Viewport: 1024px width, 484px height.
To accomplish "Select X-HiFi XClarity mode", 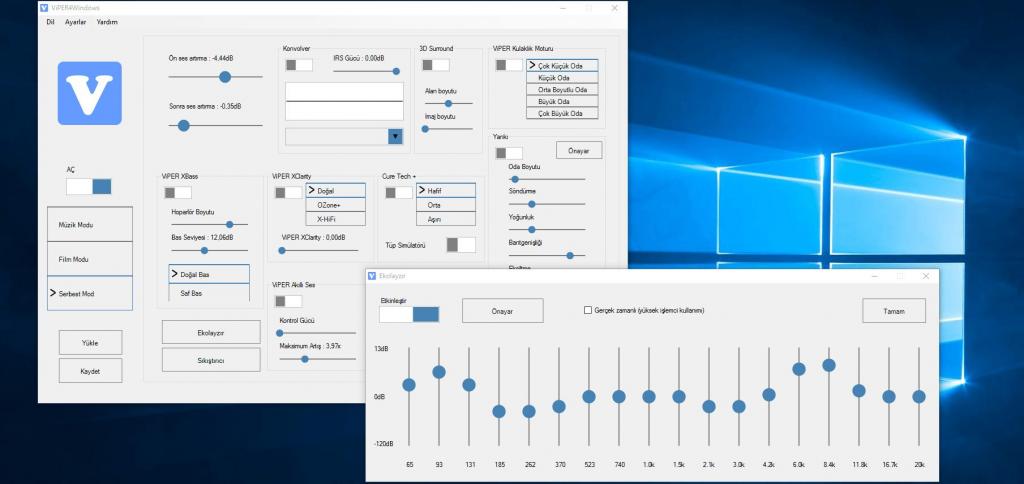I will [x=336, y=219].
